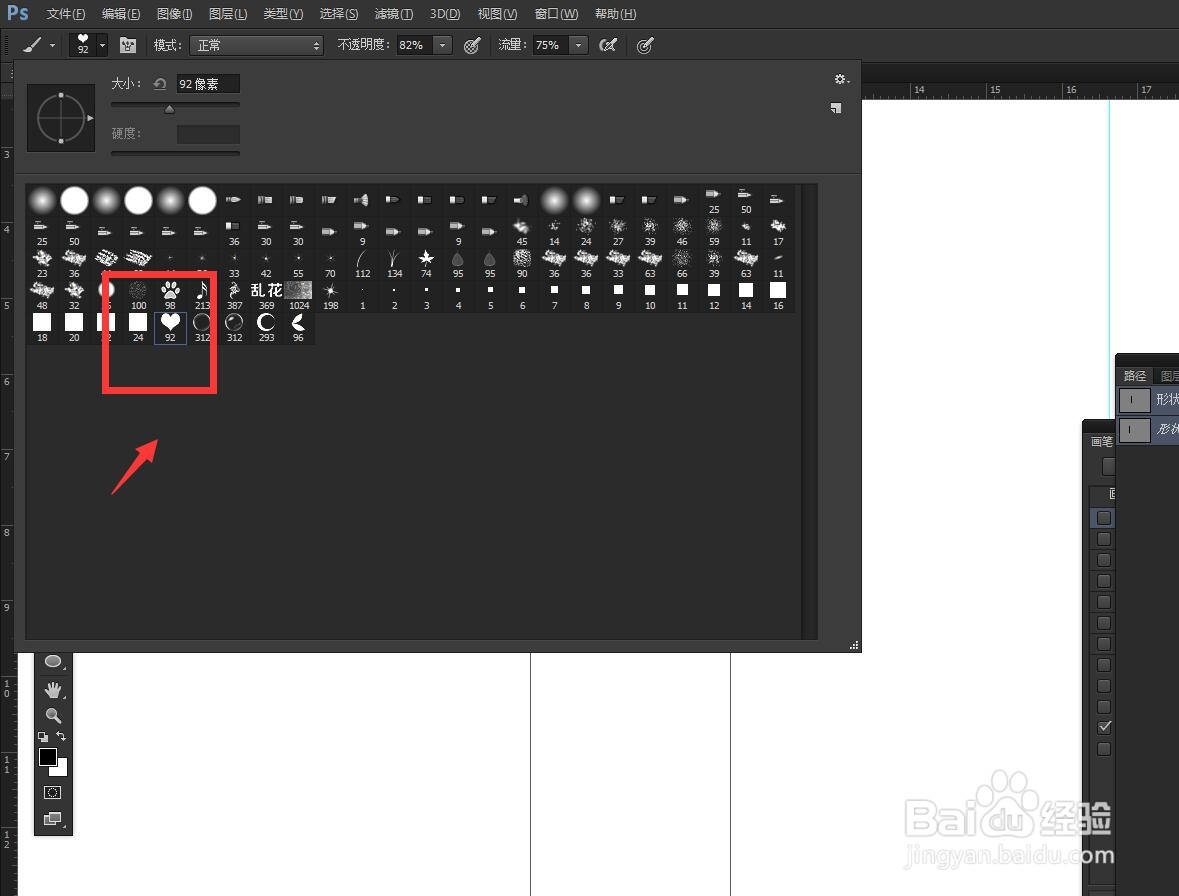
Task: Switch to the 路径 tab
Action: point(1135,375)
